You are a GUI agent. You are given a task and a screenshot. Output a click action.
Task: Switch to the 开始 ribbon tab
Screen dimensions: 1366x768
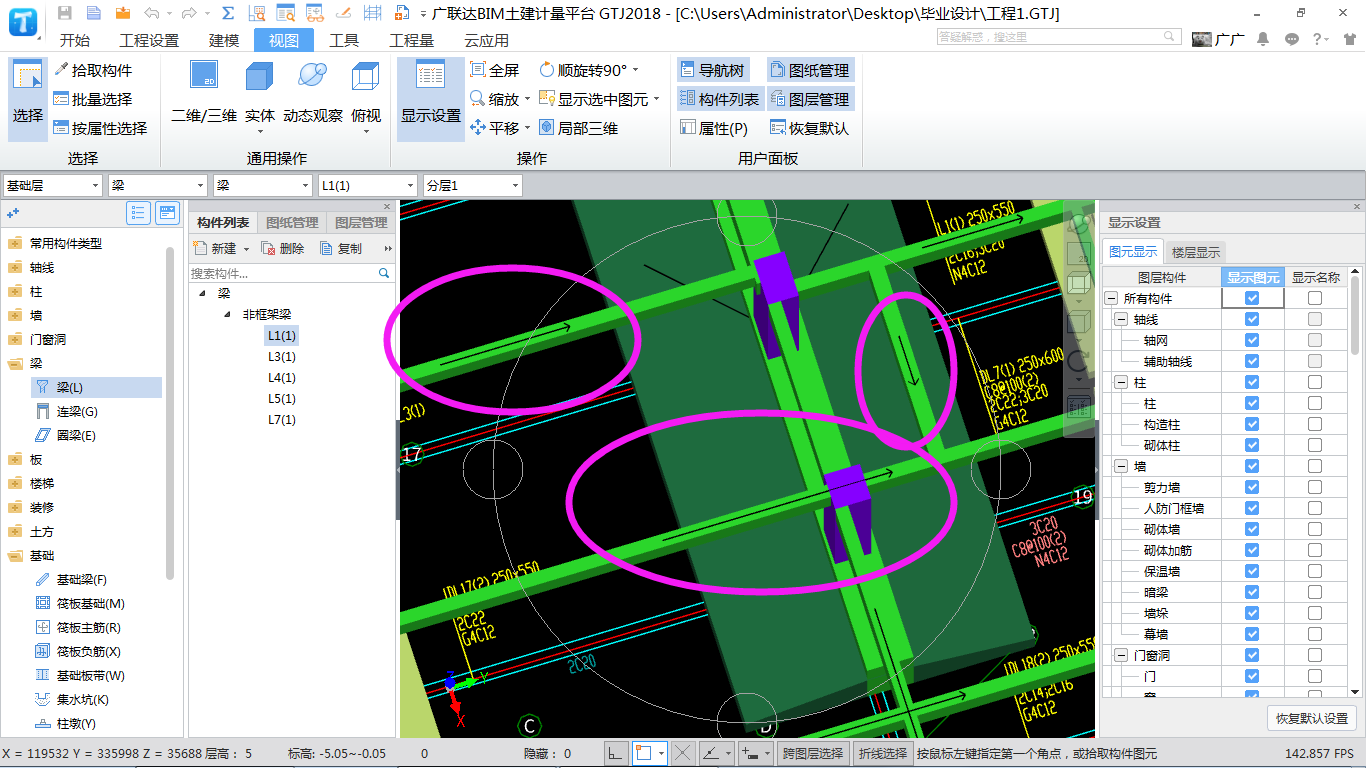click(x=75, y=40)
